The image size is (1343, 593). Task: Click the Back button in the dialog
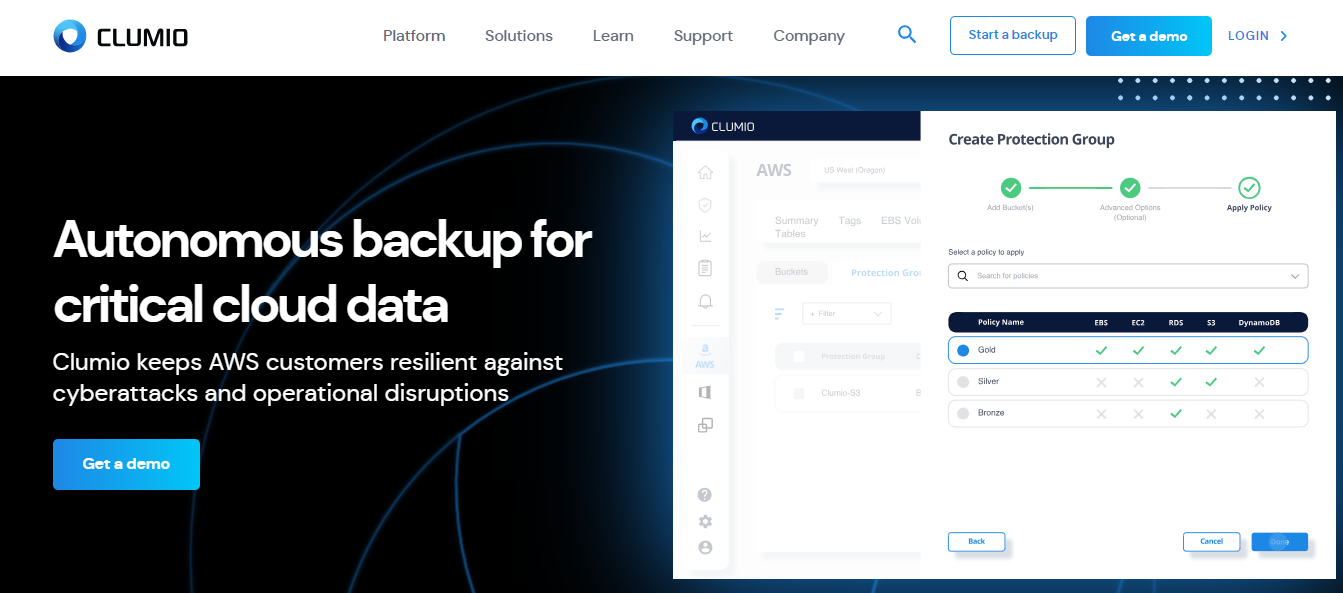tap(977, 541)
